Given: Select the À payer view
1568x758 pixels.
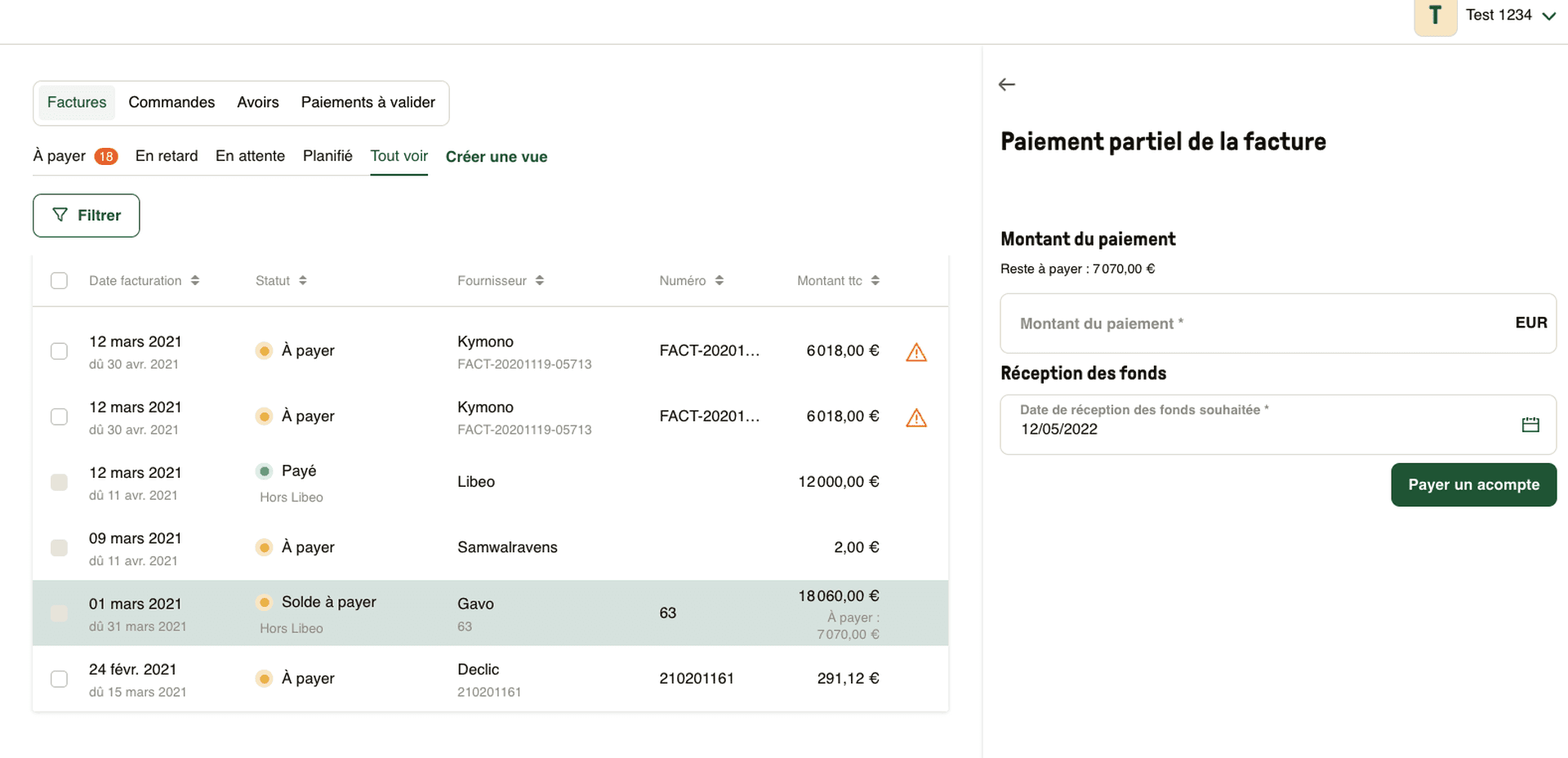Looking at the screenshot, I should point(75,156).
